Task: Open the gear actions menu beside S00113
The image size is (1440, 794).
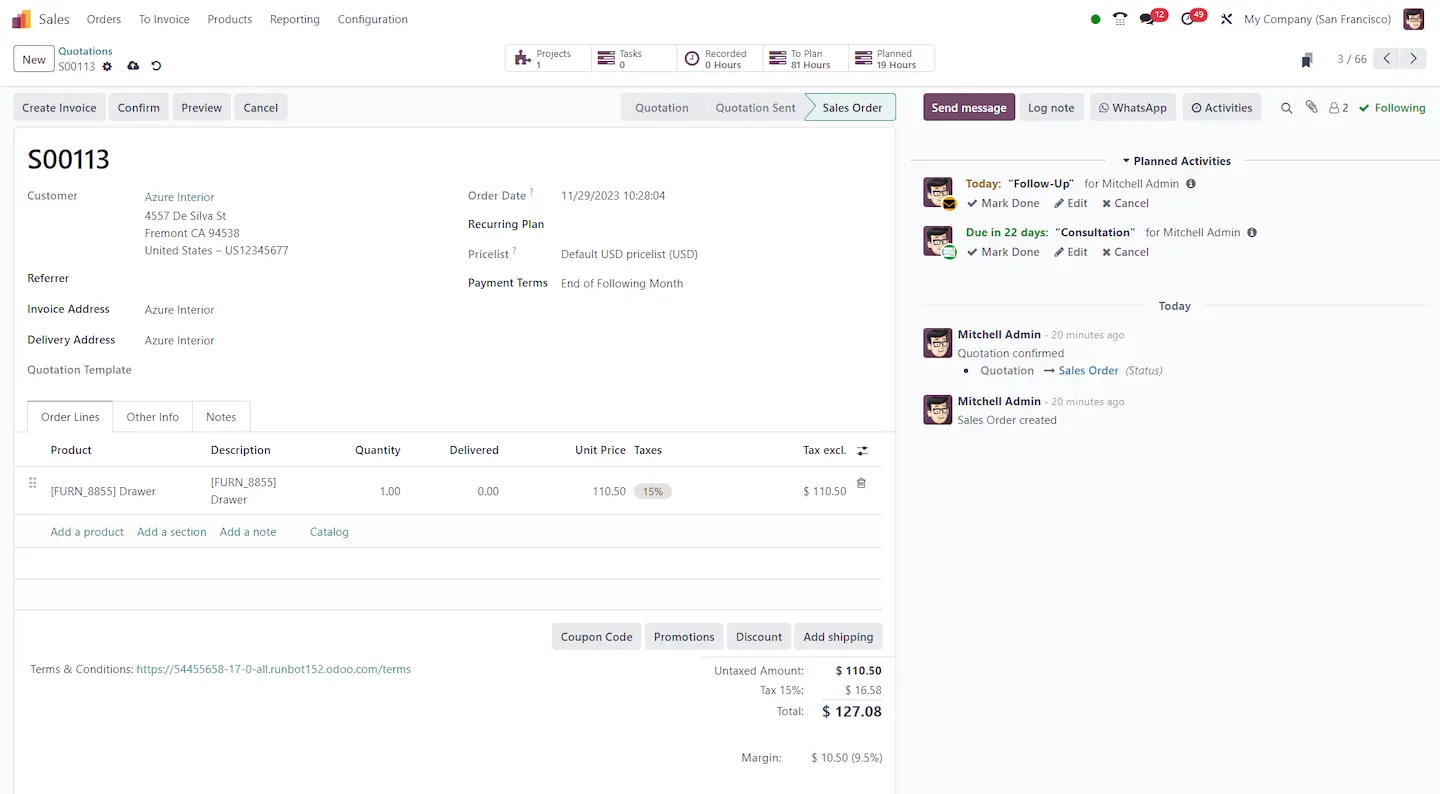Action: [x=107, y=67]
